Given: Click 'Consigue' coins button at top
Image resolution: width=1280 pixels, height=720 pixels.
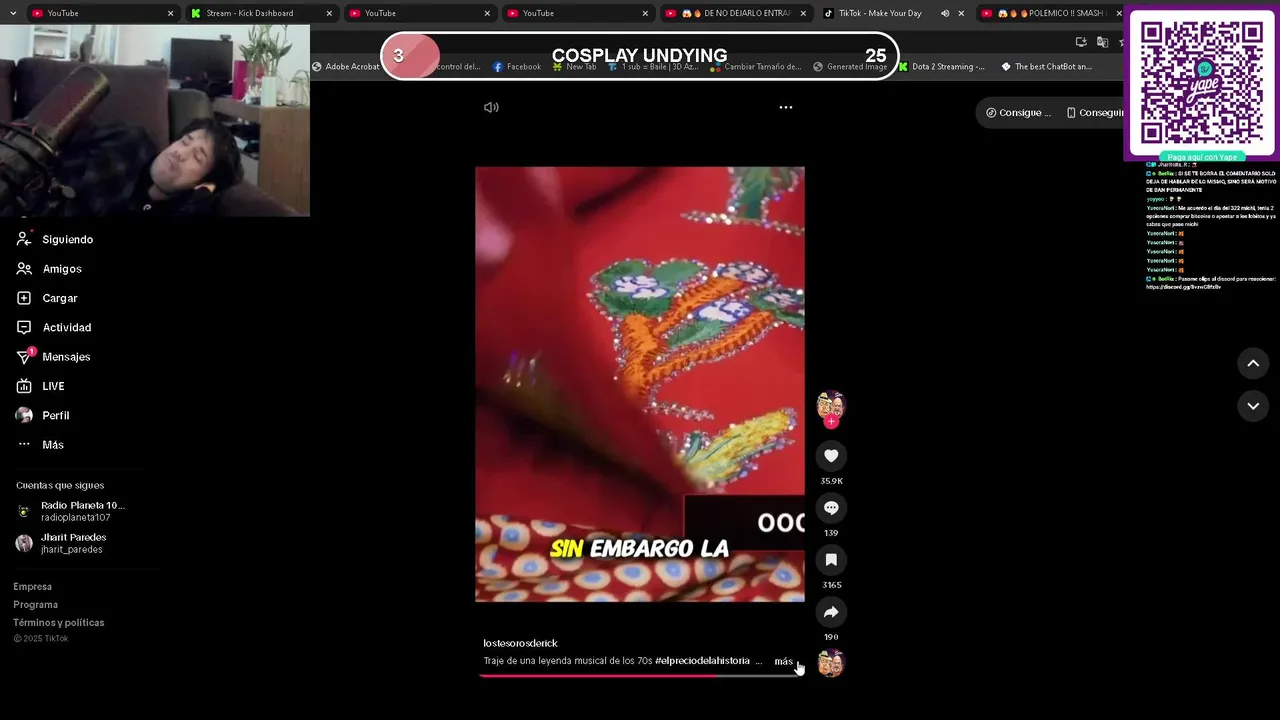Looking at the screenshot, I should pyautogui.click(x=1018, y=112).
